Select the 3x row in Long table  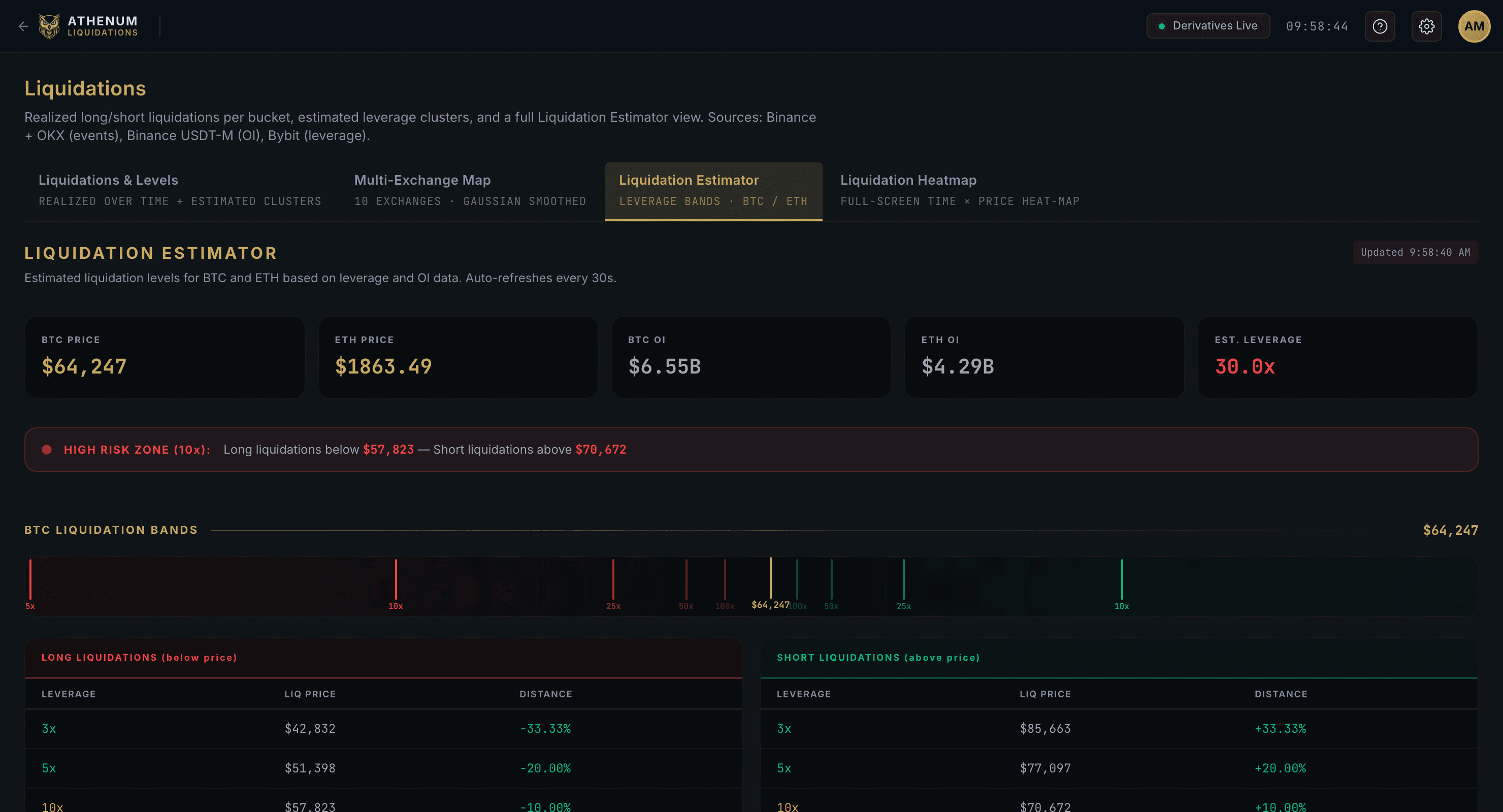(x=383, y=729)
